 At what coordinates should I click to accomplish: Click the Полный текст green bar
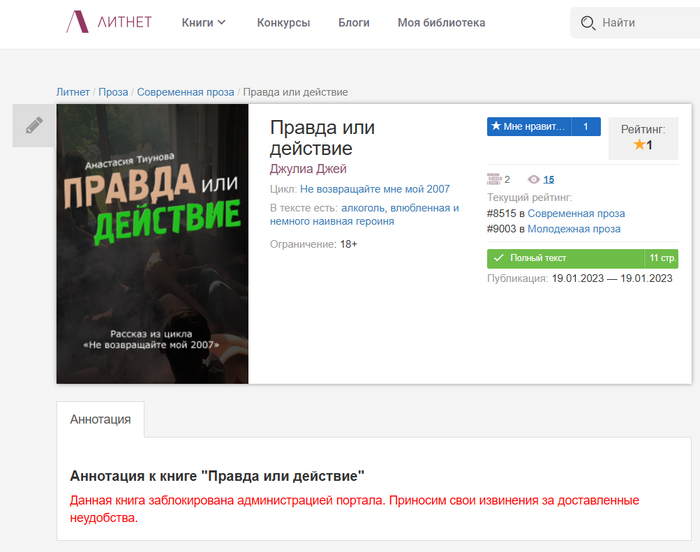[565, 259]
